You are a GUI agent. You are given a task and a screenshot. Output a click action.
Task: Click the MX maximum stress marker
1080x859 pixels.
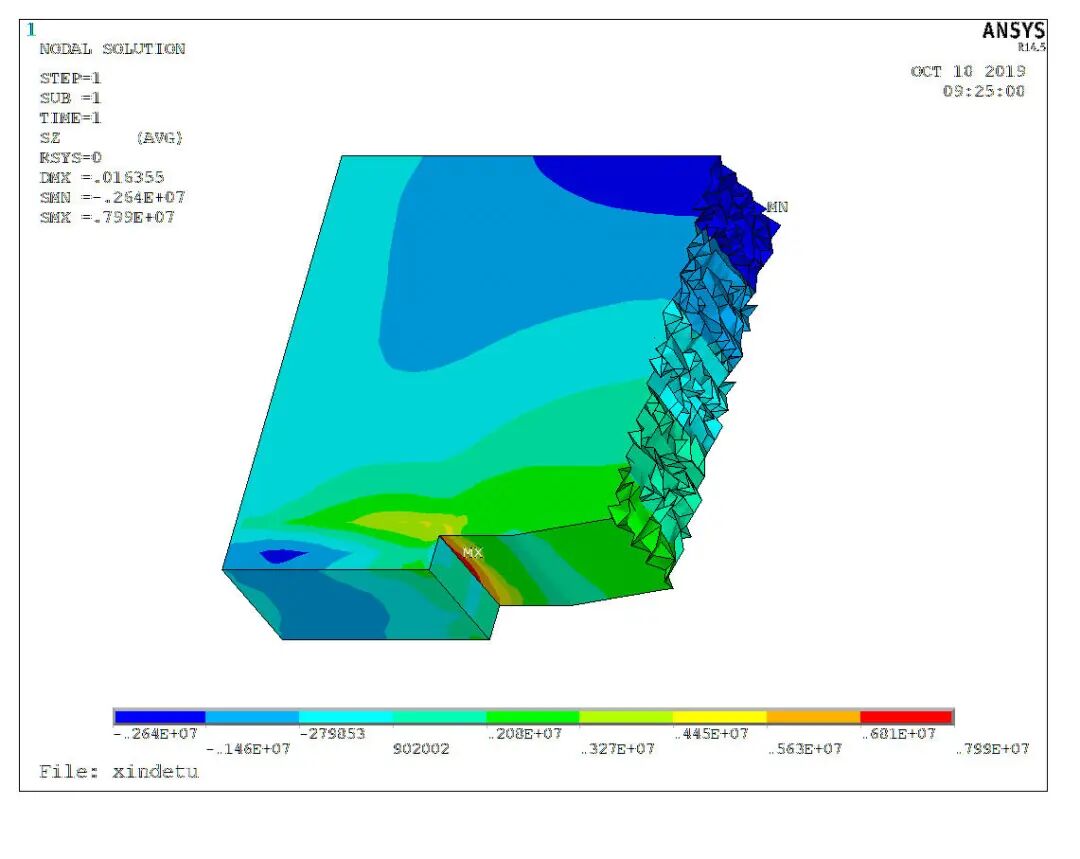pos(473,552)
